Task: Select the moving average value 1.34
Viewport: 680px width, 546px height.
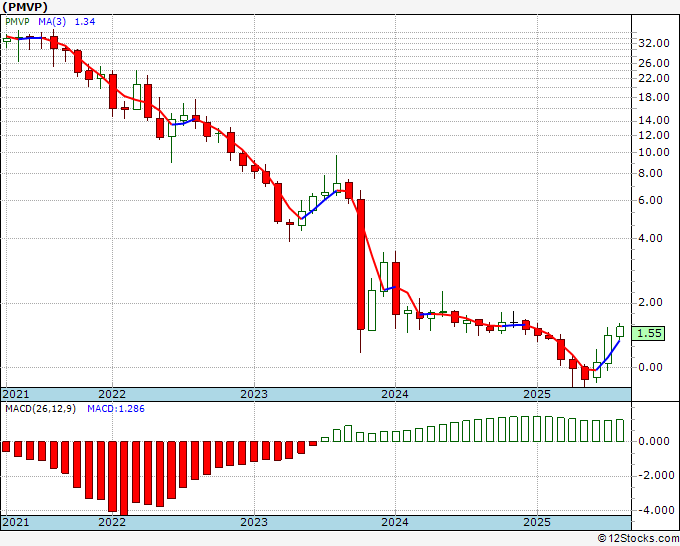Action: [x=85, y=22]
